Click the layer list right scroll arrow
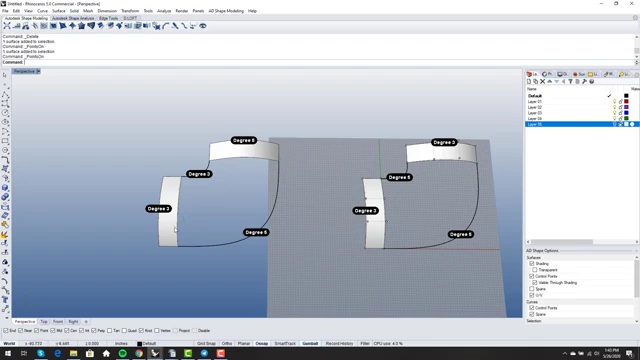 pos(637,242)
